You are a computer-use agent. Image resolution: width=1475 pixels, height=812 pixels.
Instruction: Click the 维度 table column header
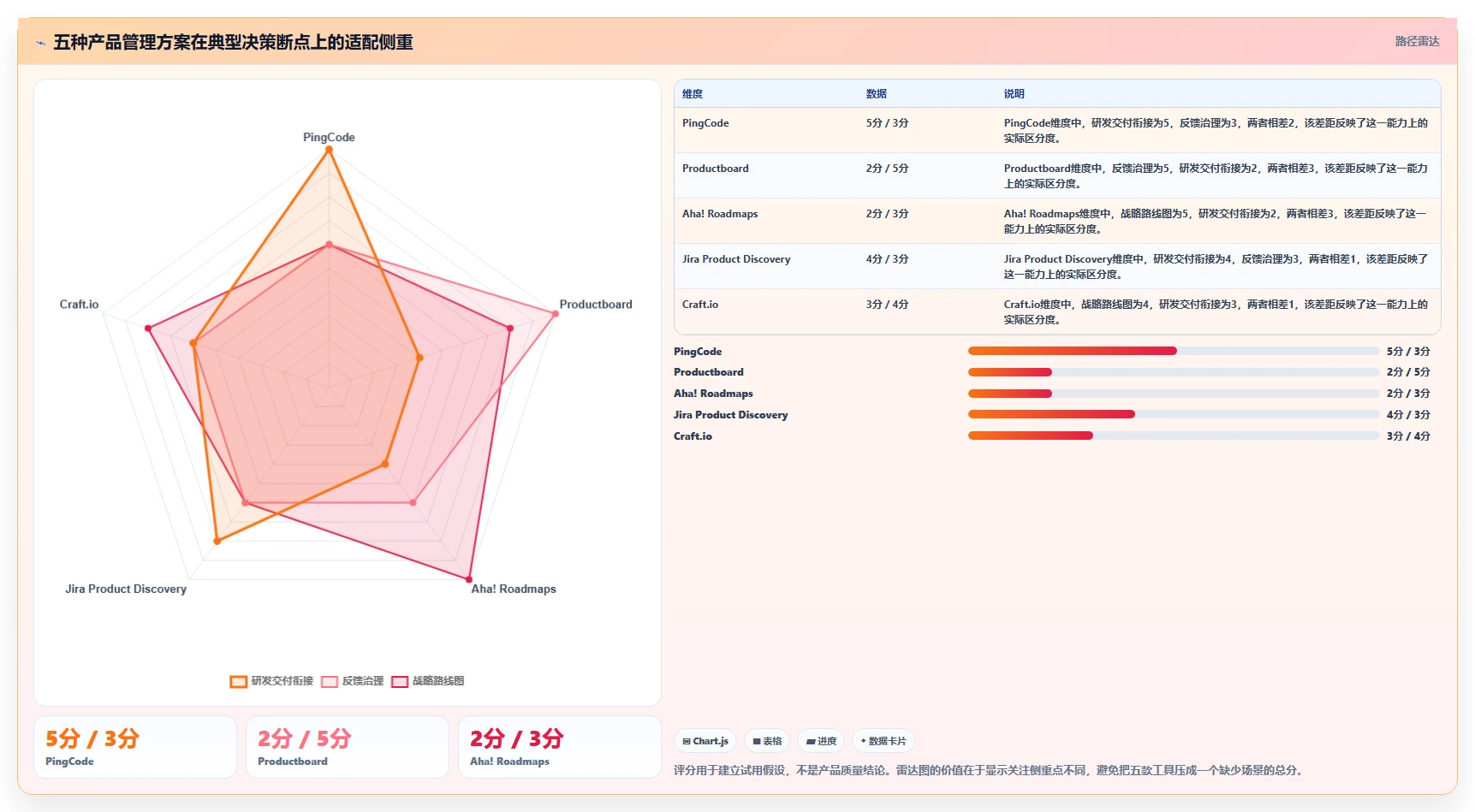[x=693, y=94]
